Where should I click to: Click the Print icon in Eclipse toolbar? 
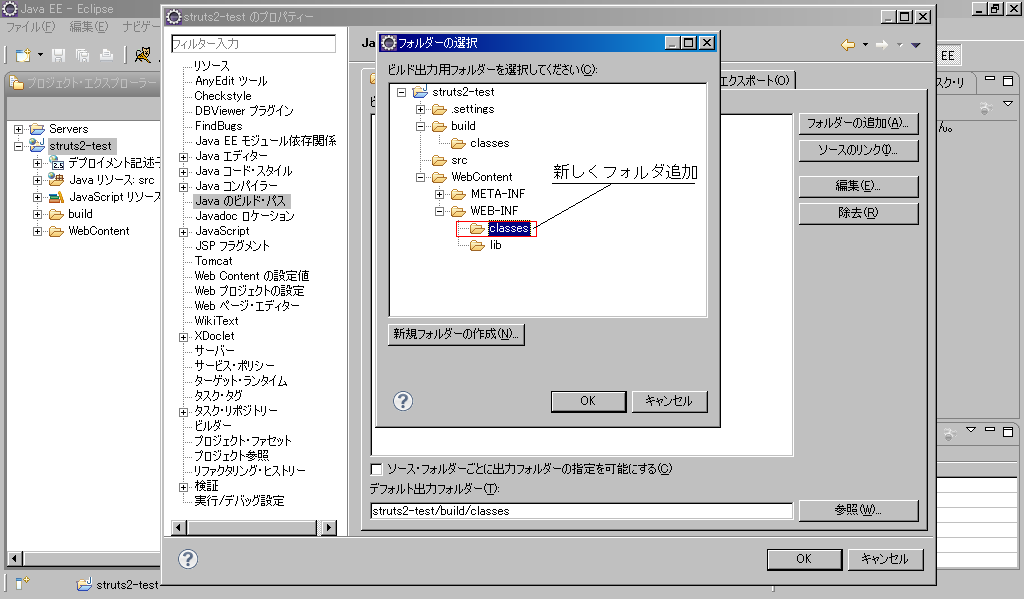coord(106,55)
